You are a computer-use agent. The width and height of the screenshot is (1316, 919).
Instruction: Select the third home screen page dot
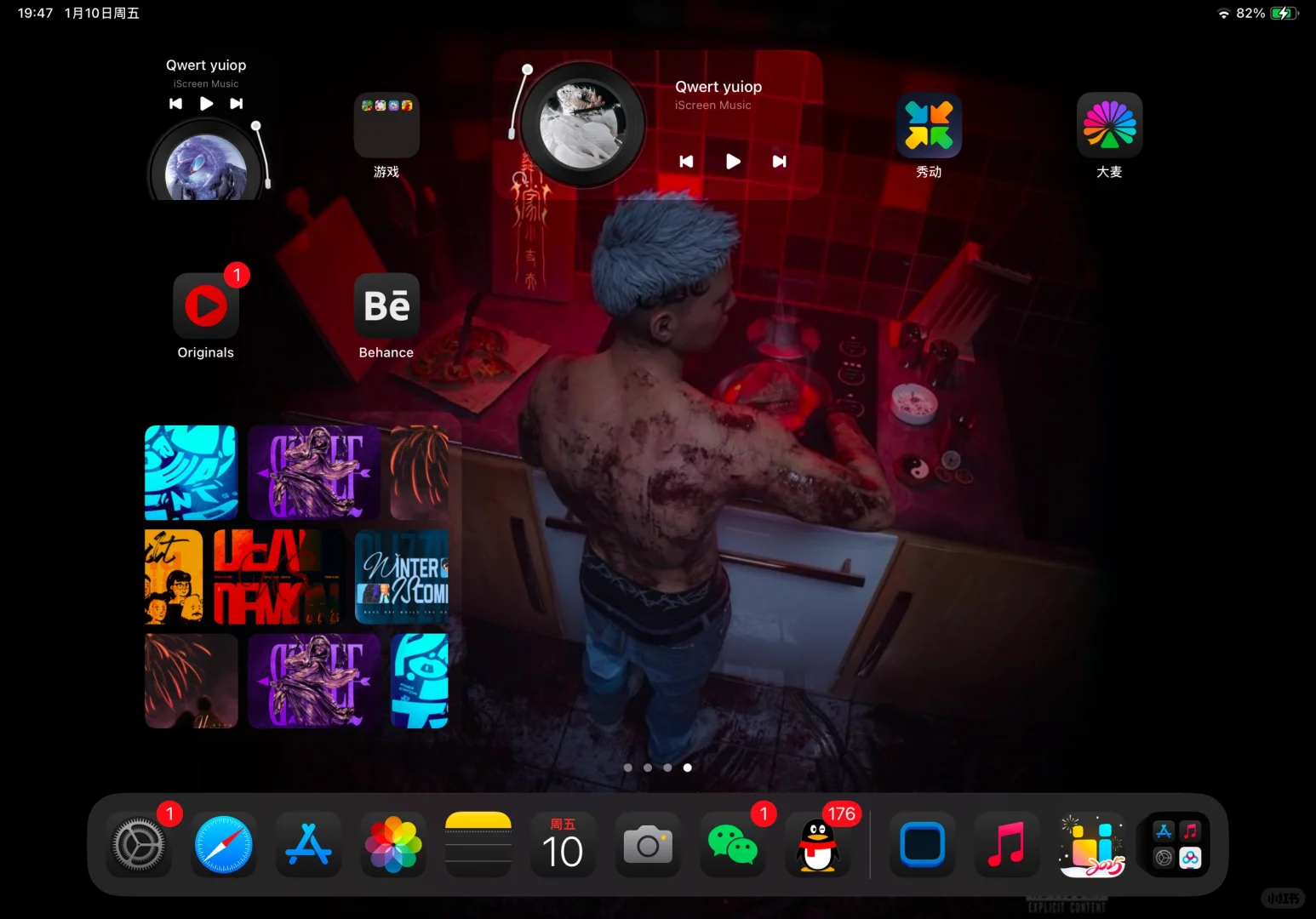coord(667,768)
